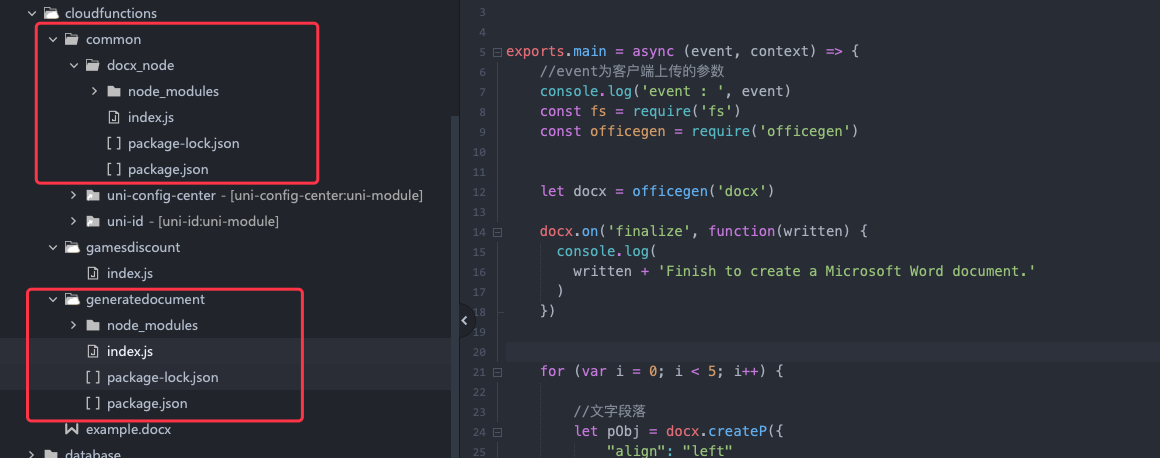This screenshot has width=1160, height=458.
Task: Expand the database folder chevron
Action: coord(32,454)
